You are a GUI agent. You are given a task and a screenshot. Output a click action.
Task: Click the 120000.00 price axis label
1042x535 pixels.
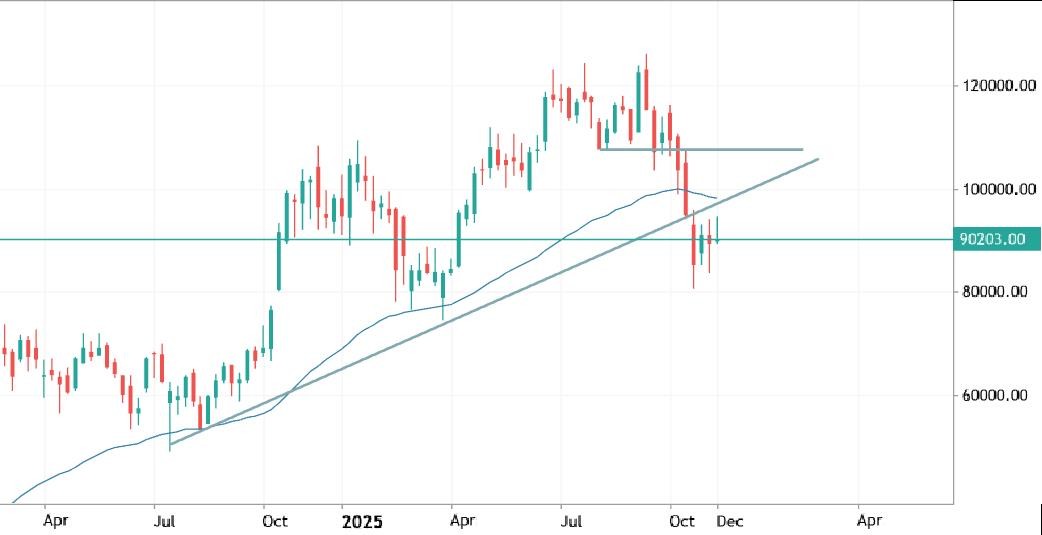tap(992, 86)
